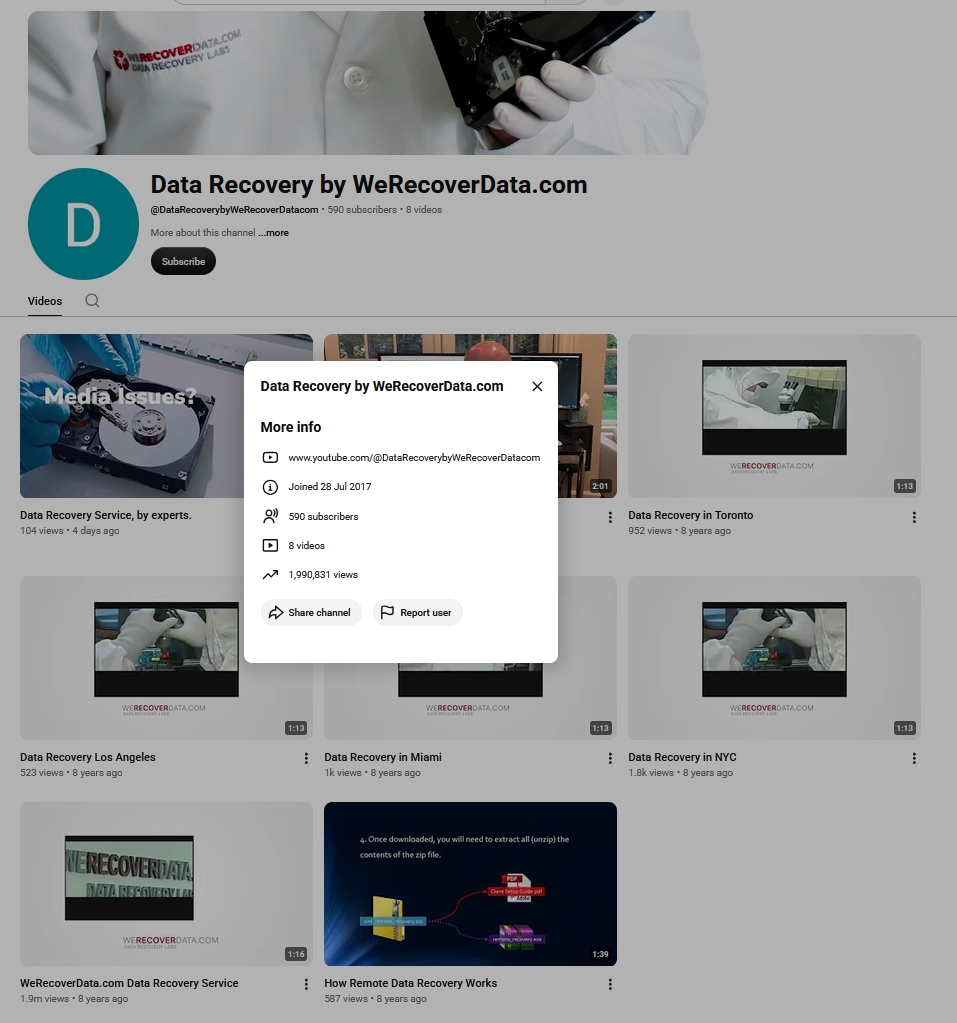Open the Data Recovery in NYC thumbnail
This screenshot has height=1023, width=957.
[774, 658]
